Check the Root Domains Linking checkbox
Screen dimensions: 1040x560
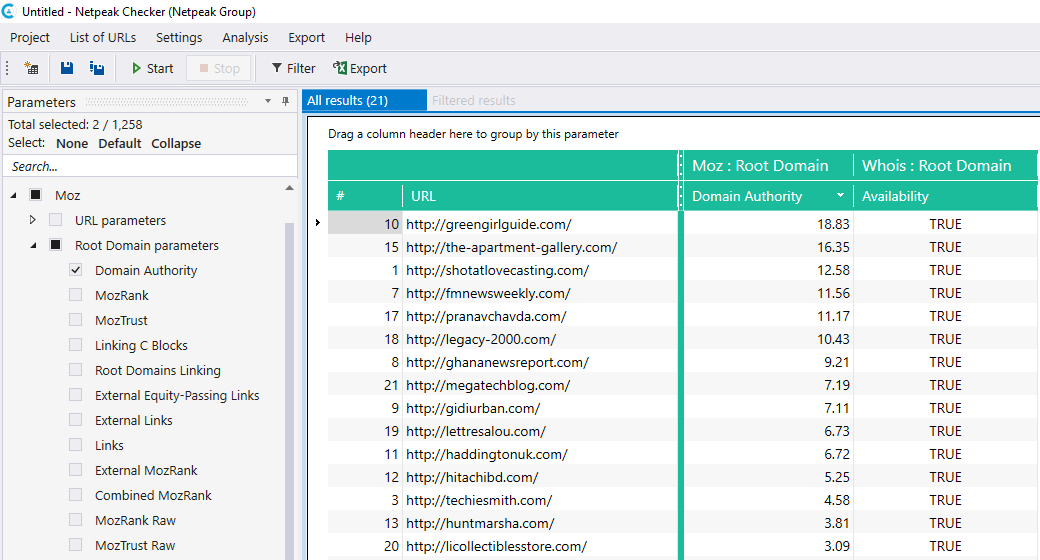(x=76, y=370)
